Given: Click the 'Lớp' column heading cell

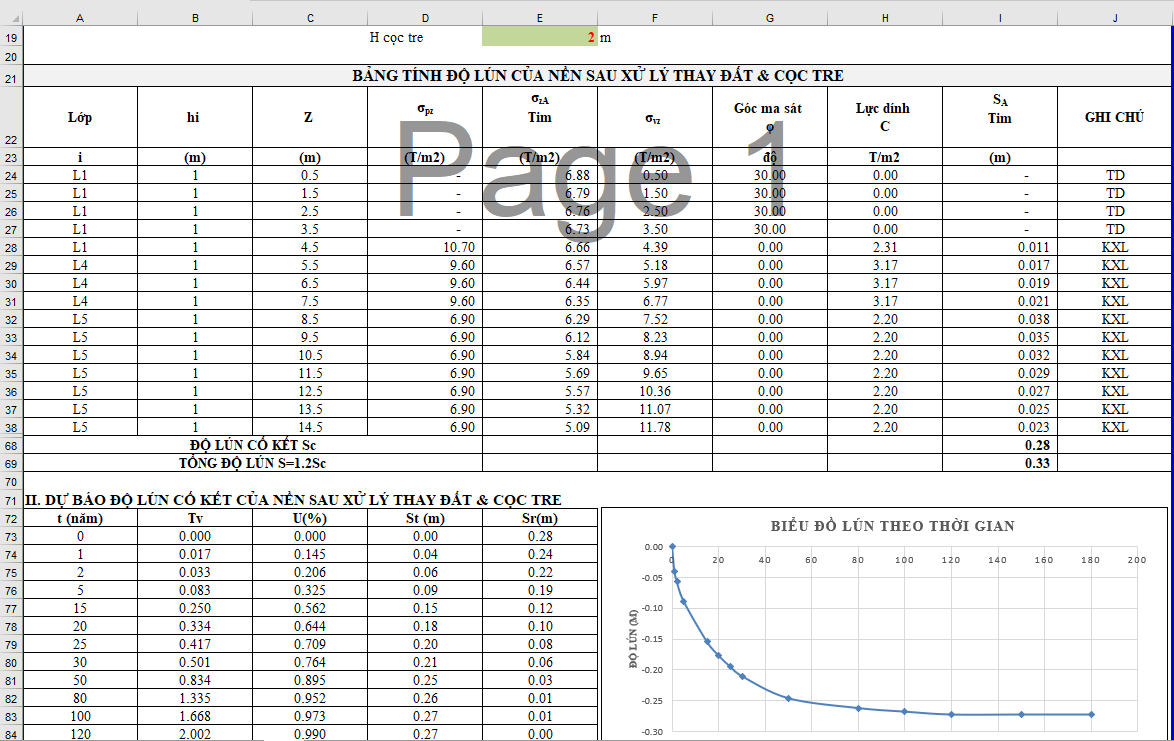Looking at the screenshot, I should (79, 117).
